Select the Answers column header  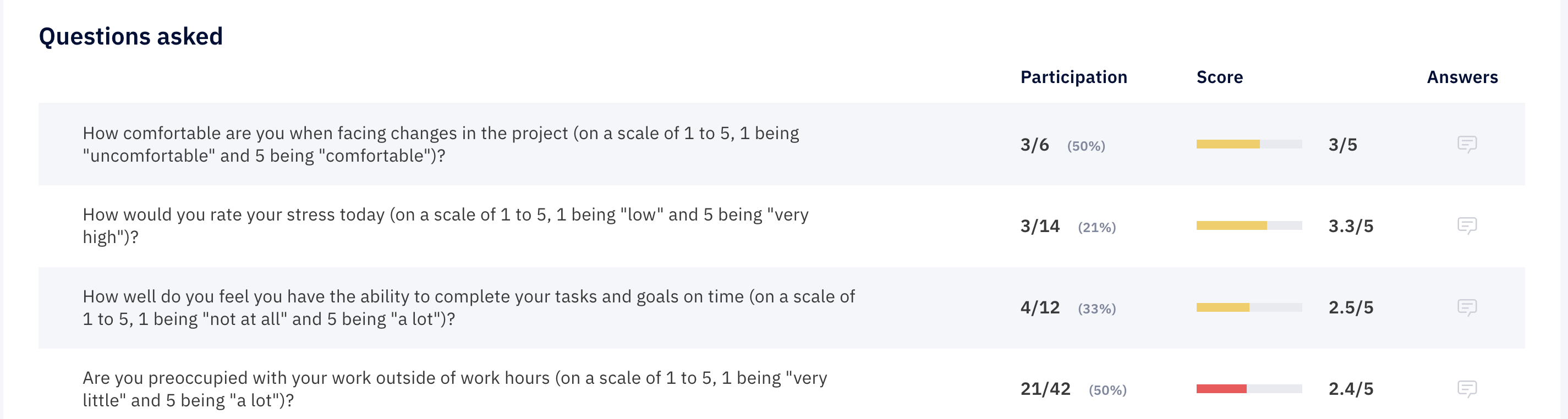(1462, 77)
